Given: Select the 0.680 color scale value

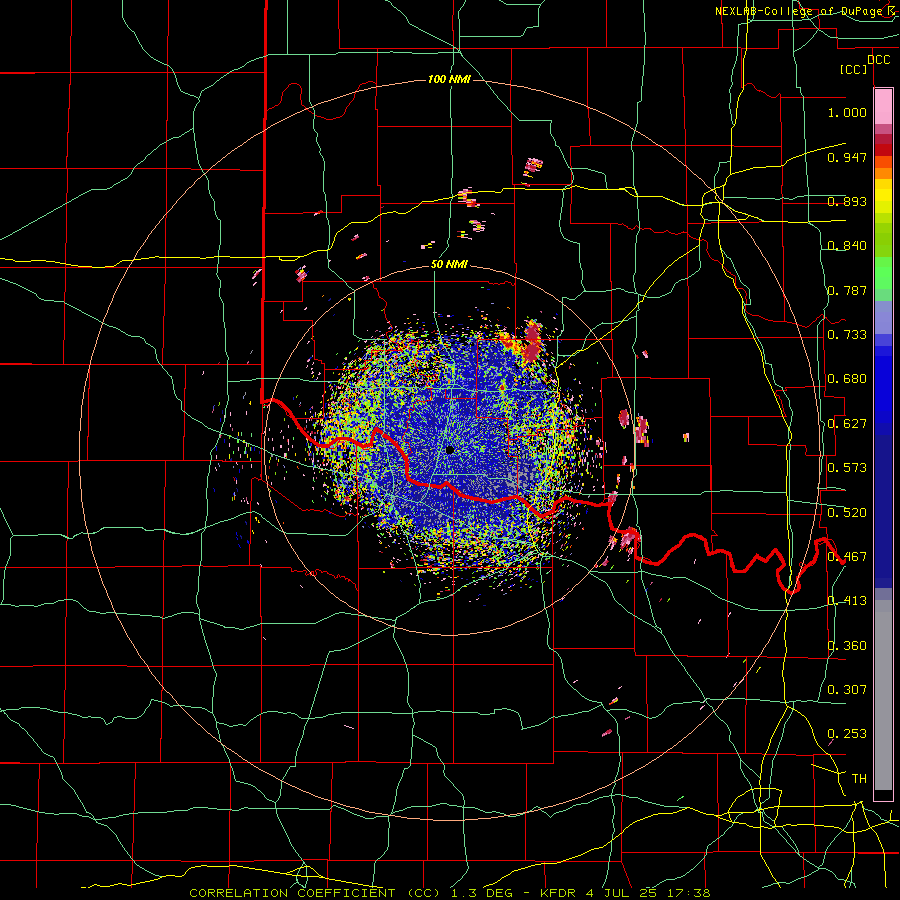Looking at the screenshot, I should [847, 379].
